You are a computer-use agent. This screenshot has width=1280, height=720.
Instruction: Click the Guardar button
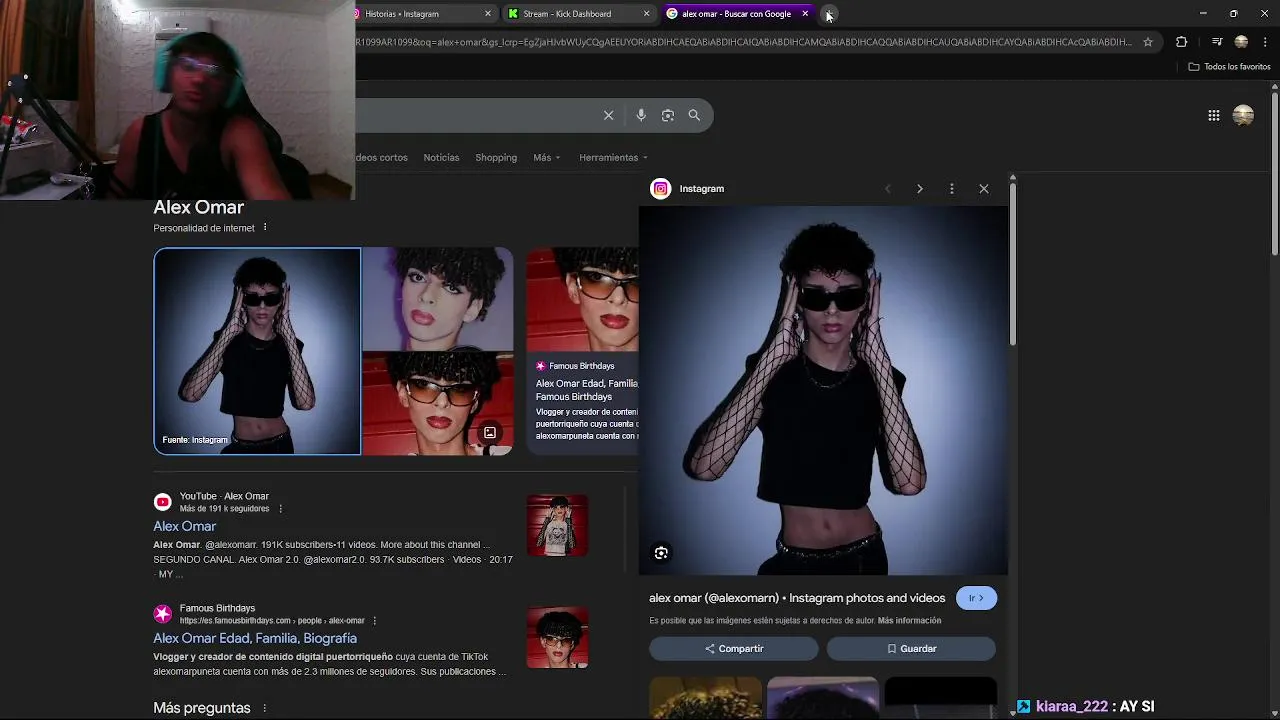911,649
